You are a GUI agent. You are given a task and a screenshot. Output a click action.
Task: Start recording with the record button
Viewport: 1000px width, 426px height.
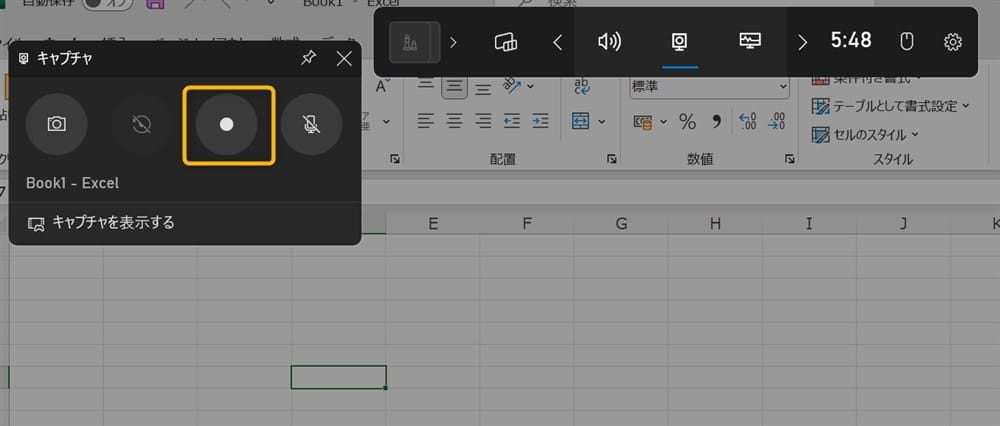click(226, 125)
